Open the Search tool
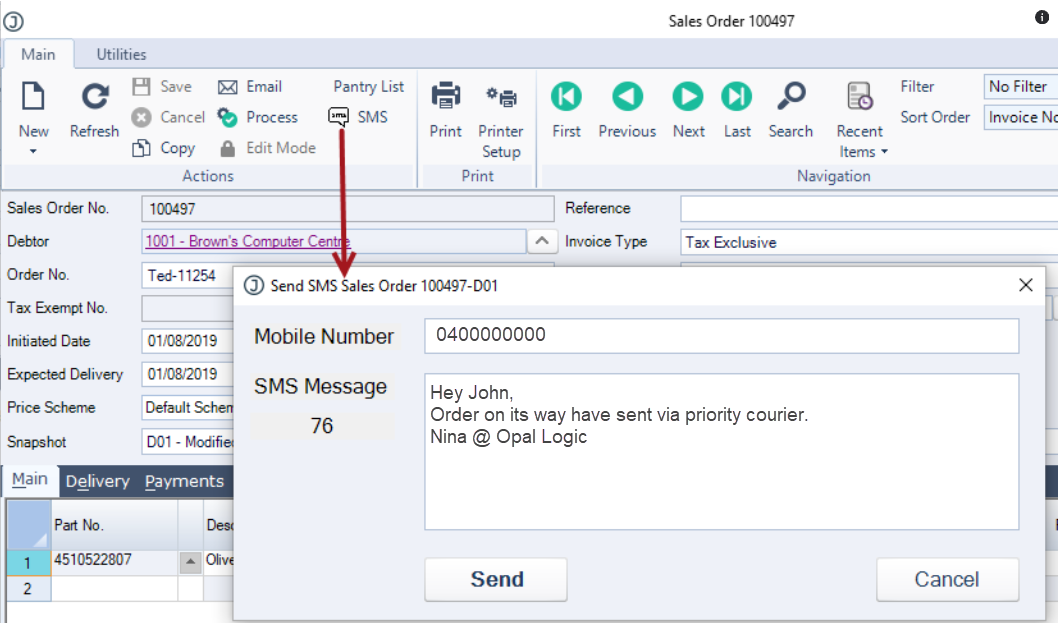 pos(790,109)
